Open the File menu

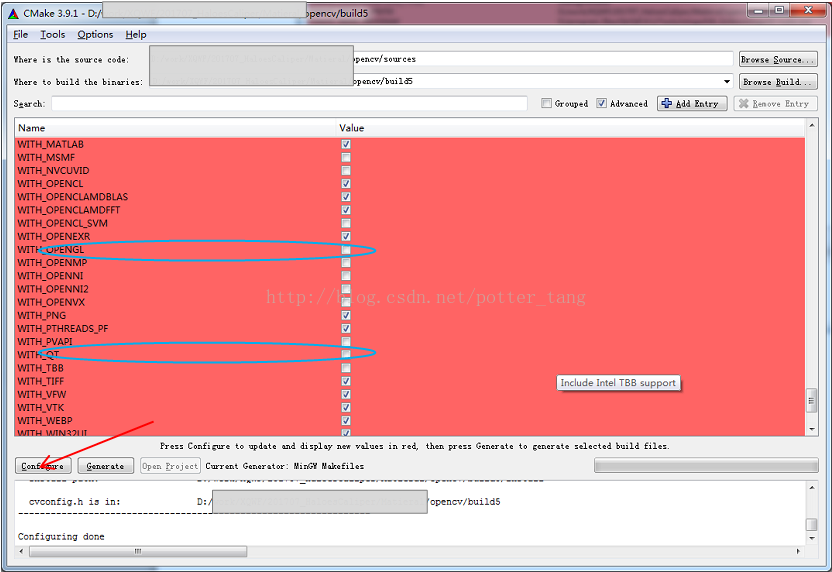tap(21, 34)
